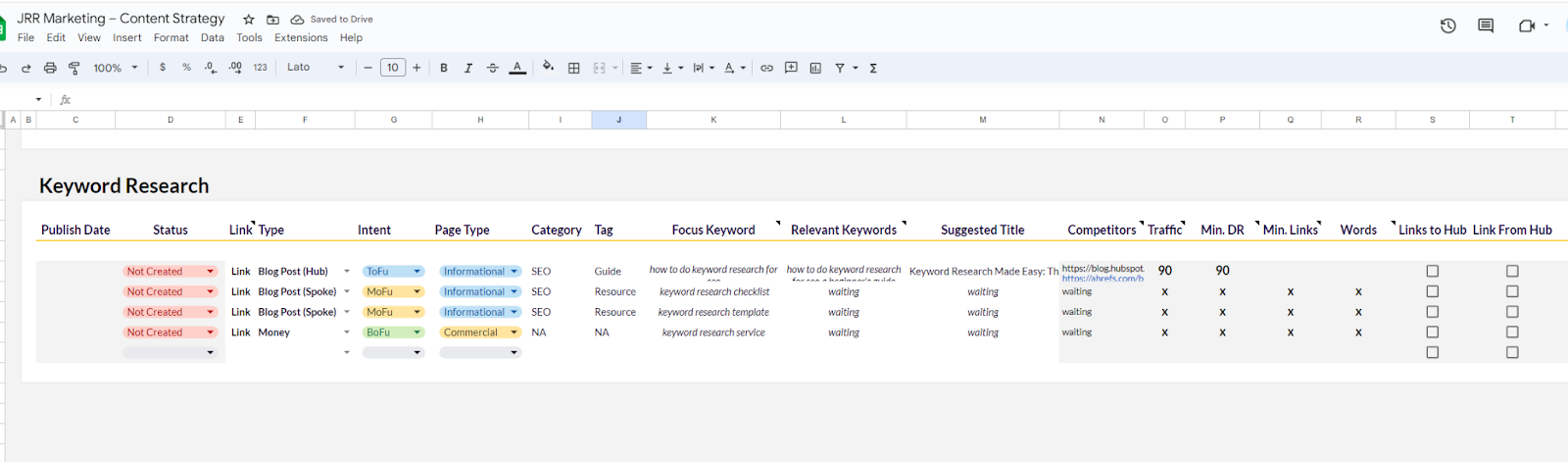Open the borders tool
The width and height of the screenshot is (1568, 462).
(574, 68)
